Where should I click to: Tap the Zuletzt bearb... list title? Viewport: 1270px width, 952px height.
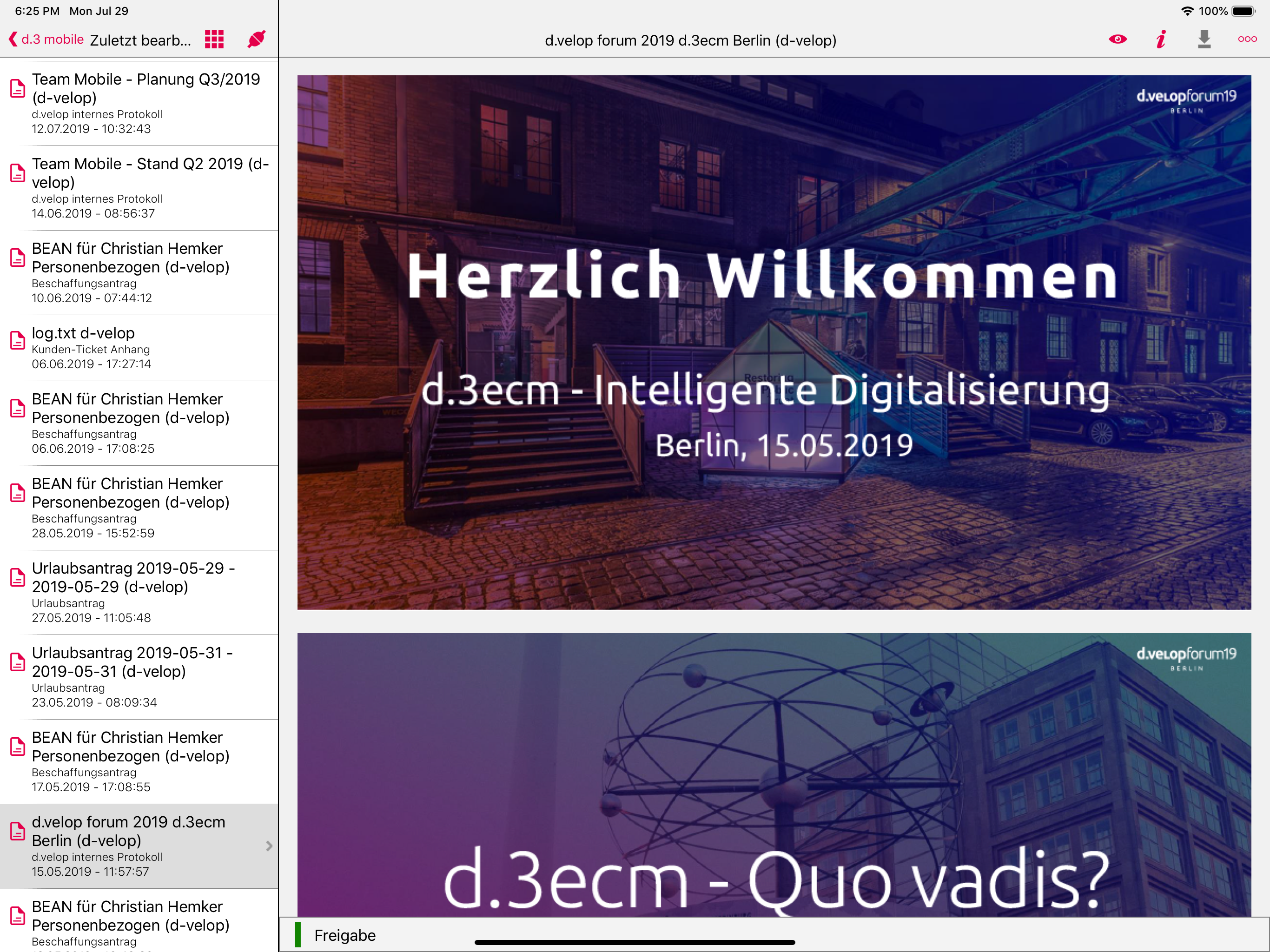(x=141, y=40)
